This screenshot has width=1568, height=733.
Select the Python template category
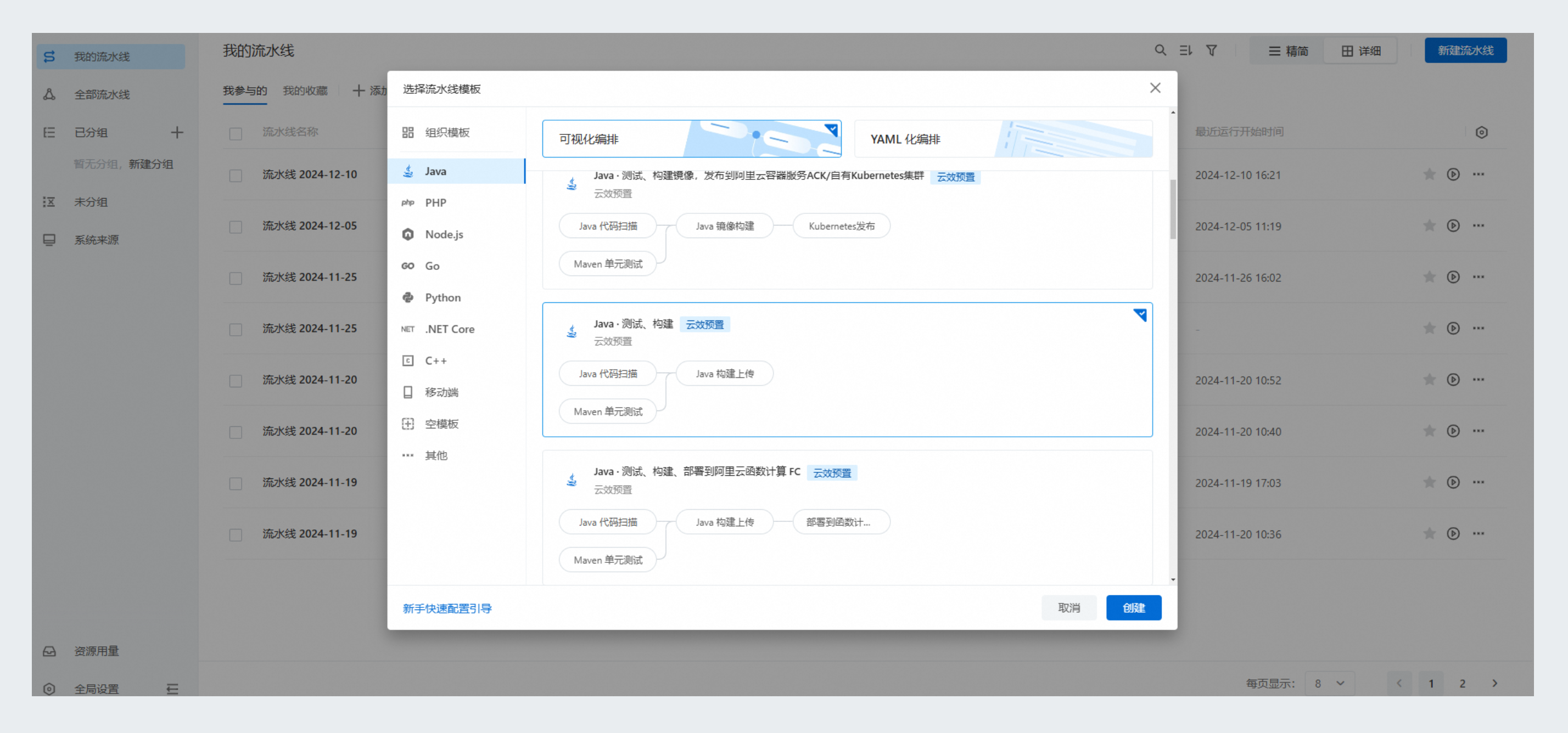tap(456, 297)
